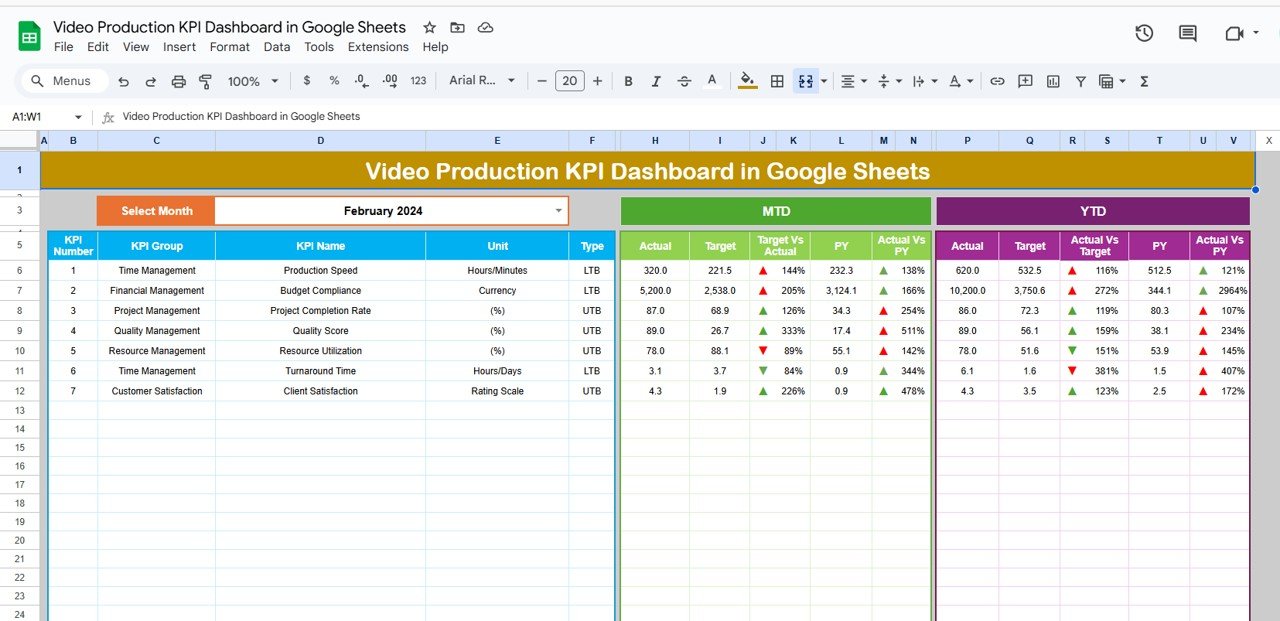Select the YTD purple header cell
The height and width of the screenshot is (621, 1280).
1093,211
